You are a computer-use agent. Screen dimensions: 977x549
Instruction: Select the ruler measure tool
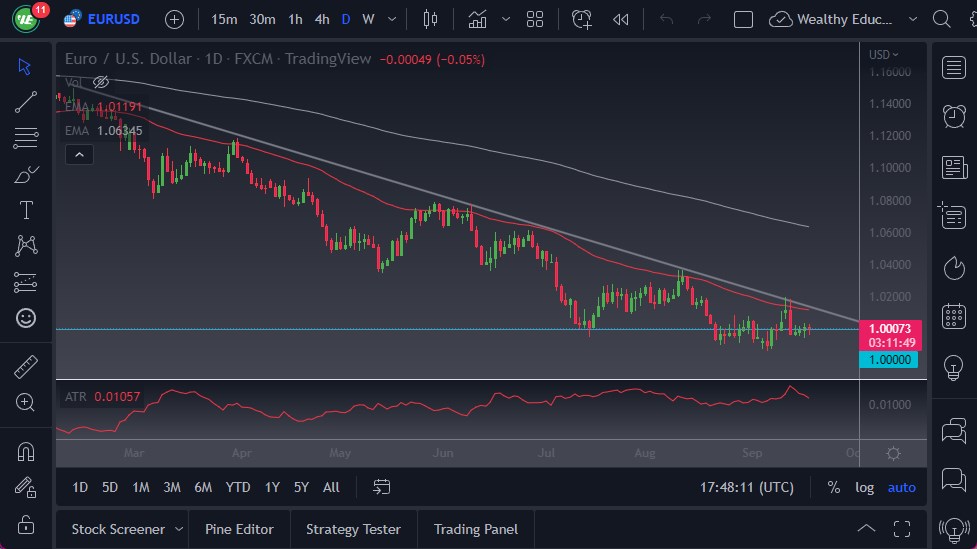tap(26, 367)
